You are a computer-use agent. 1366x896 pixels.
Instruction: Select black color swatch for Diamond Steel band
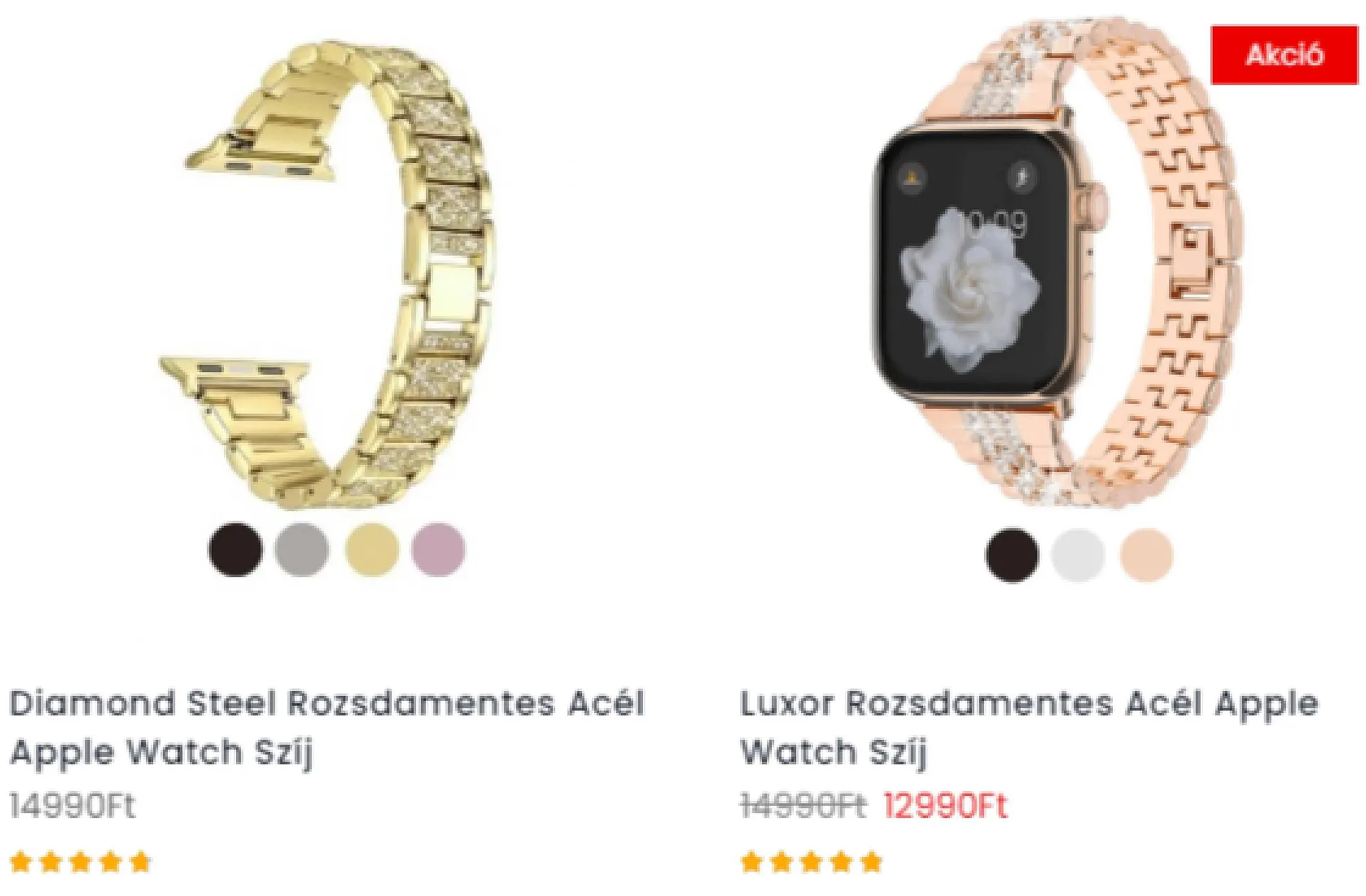coord(235,550)
